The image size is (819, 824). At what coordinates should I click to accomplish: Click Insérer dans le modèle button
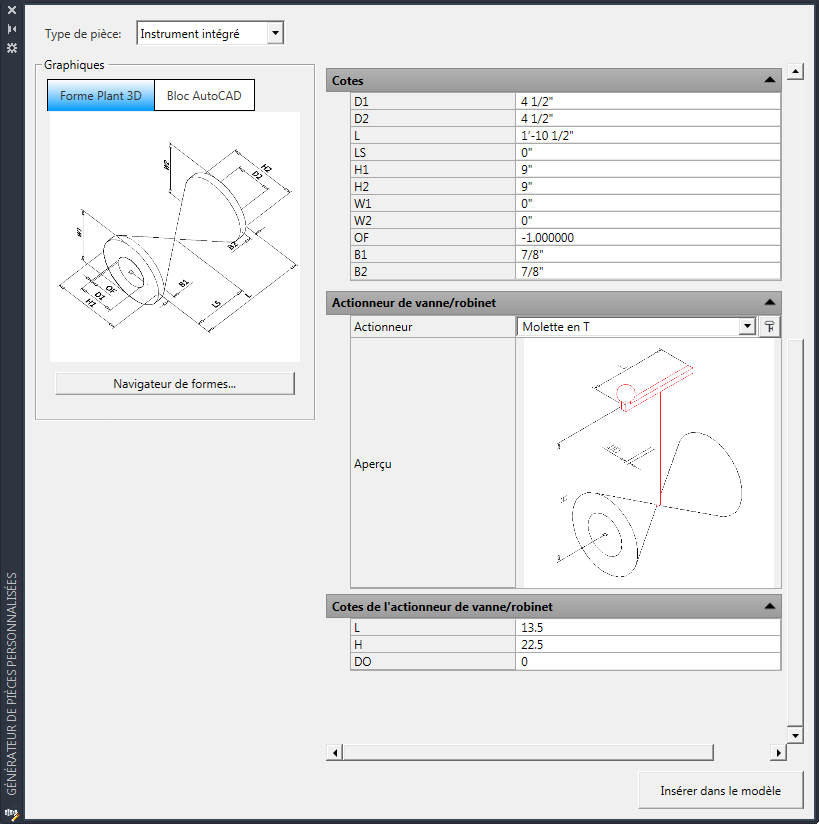coord(720,790)
